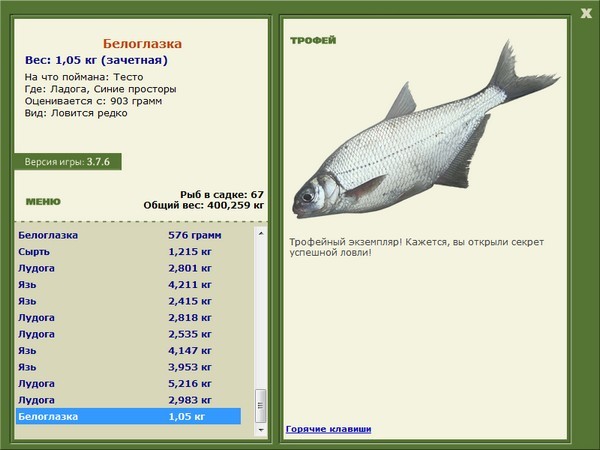Screen dimensions: 600x450
Task: Select the Лудога 2,818 кг row
Action: (x=128, y=317)
